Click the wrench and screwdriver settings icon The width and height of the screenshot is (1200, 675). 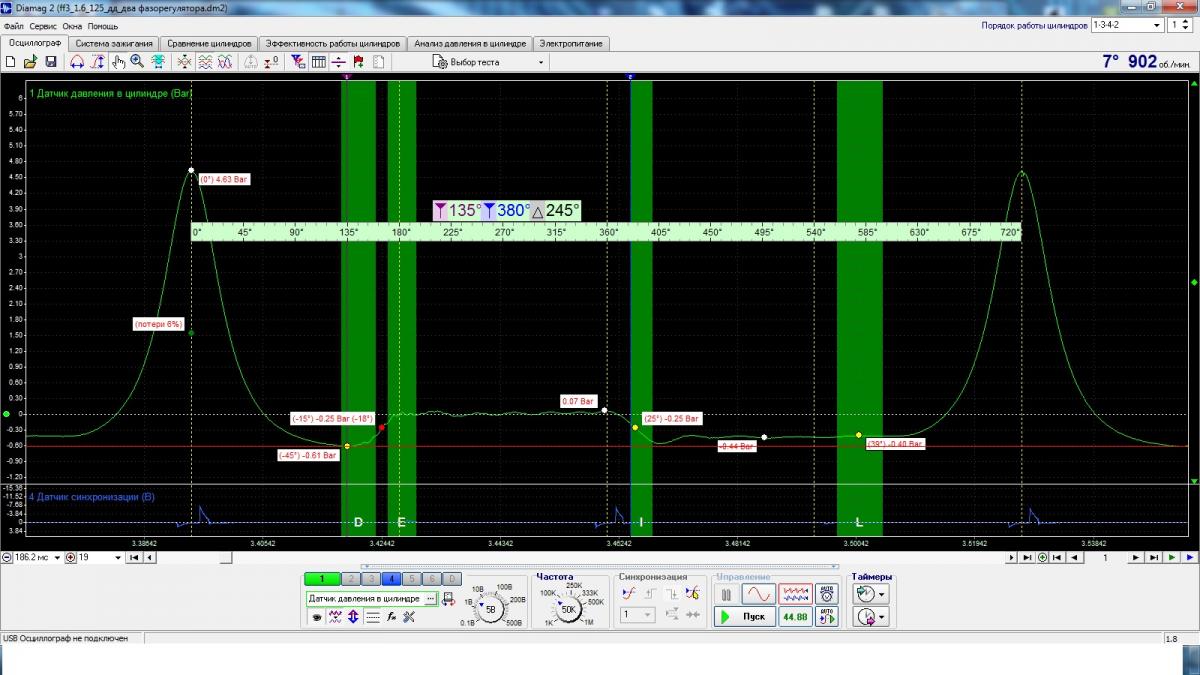[409, 616]
